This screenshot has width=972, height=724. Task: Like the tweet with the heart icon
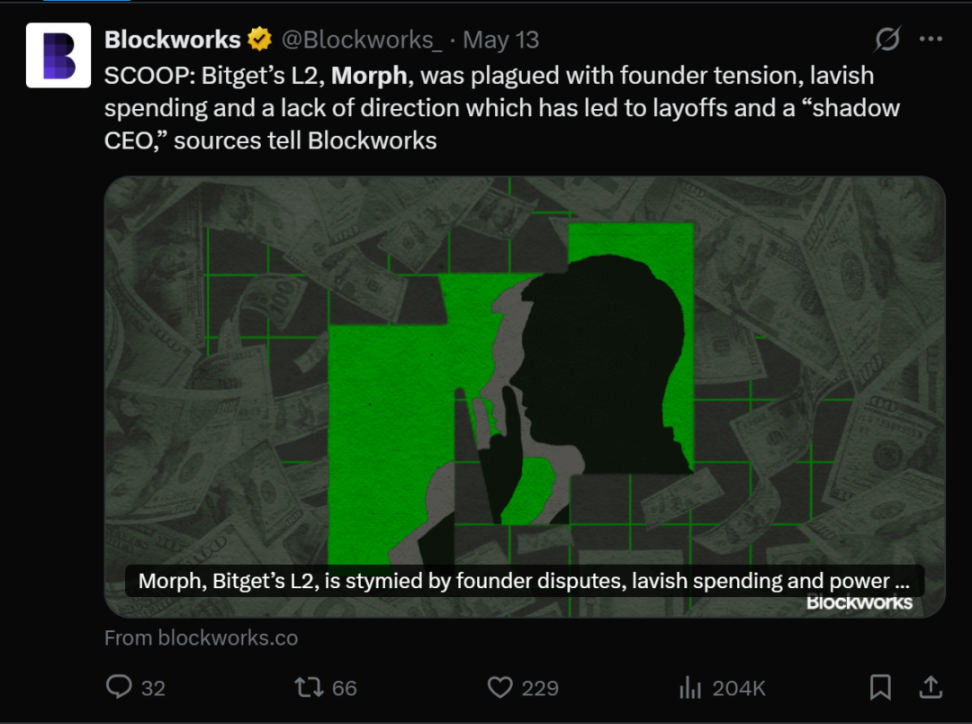point(500,687)
